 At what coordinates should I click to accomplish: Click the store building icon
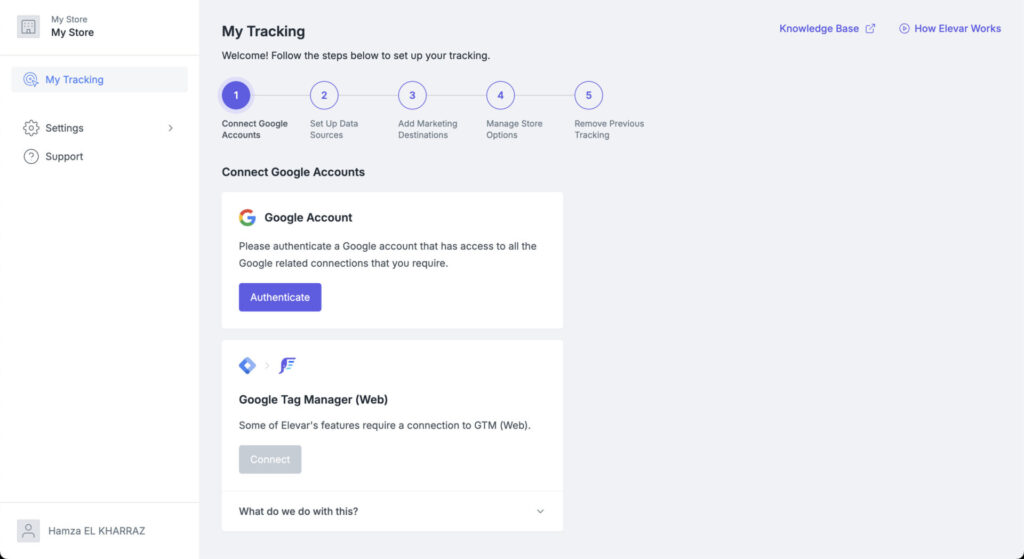tap(28, 27)
